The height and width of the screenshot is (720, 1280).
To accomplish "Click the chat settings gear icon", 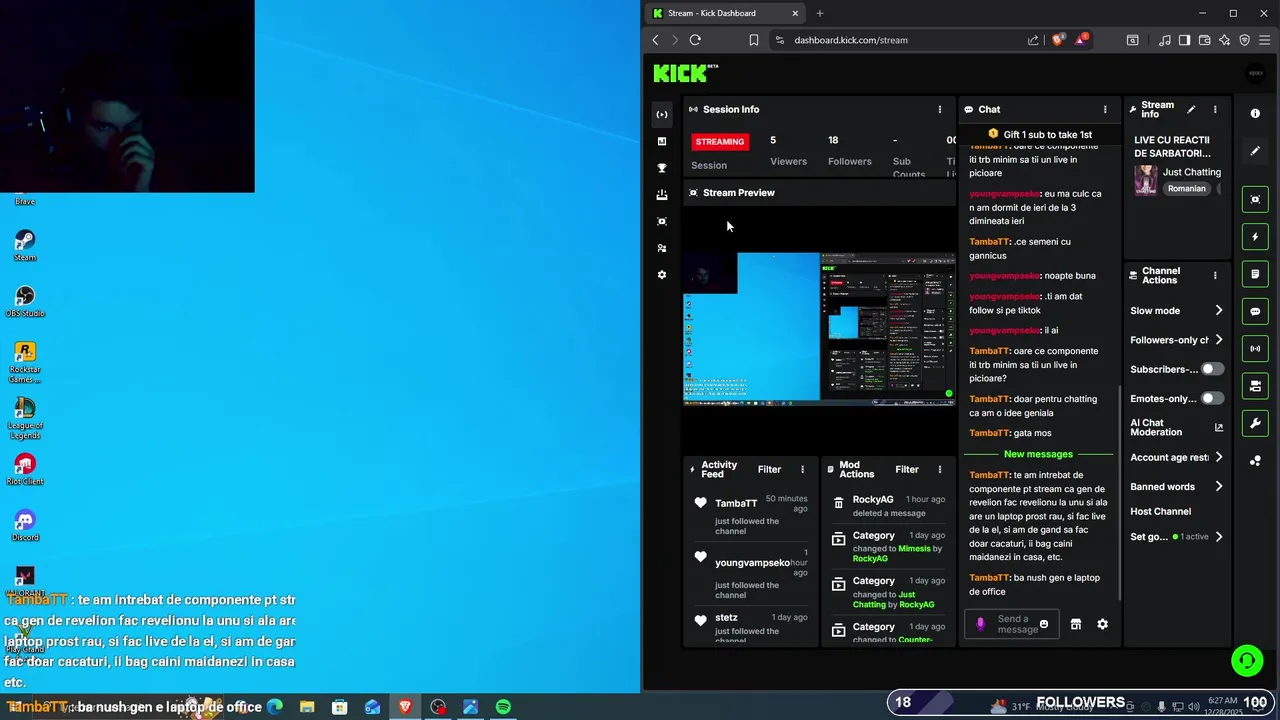I will (1102, 624).
